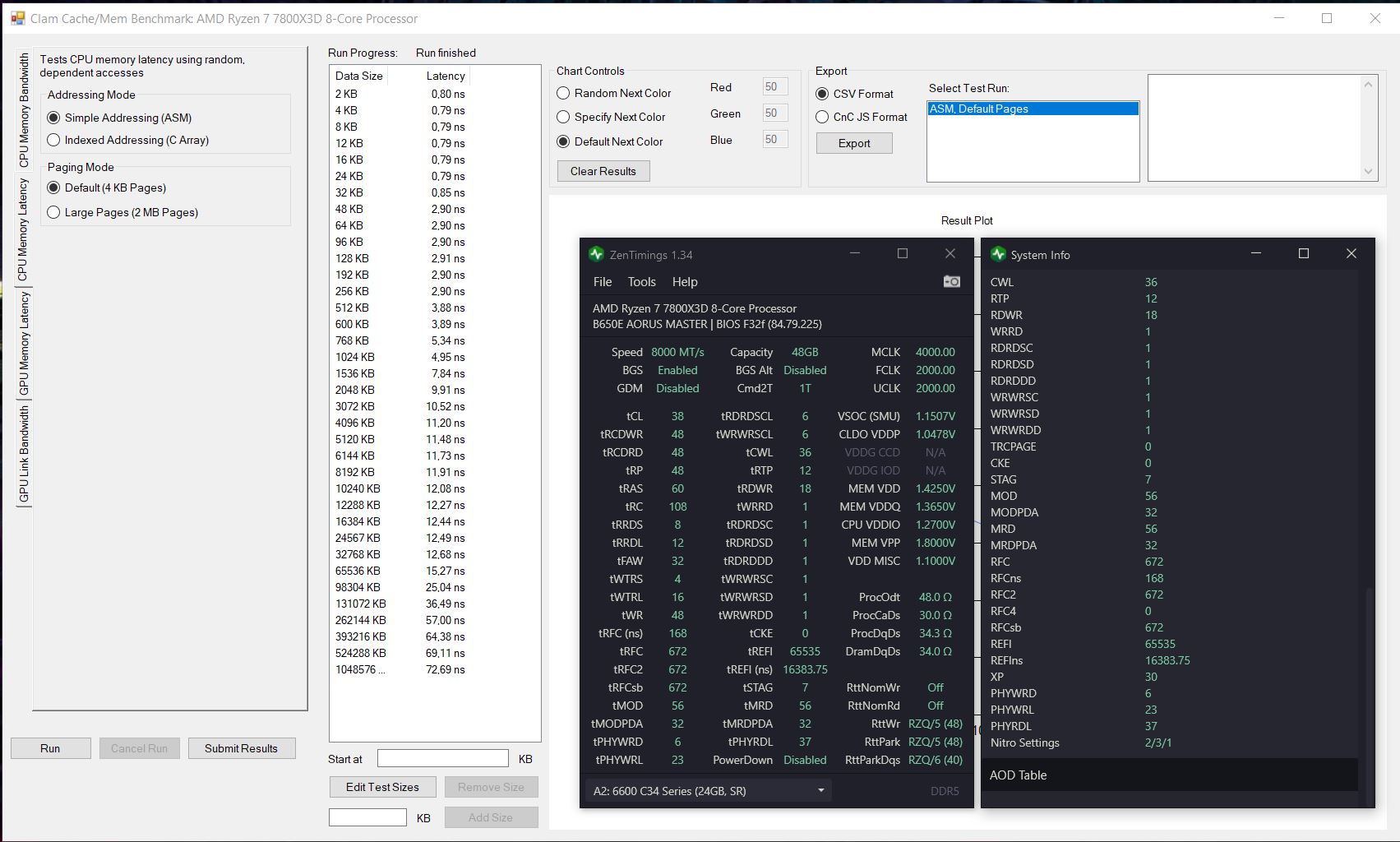The image size is (1400, 842).
Task: Open the ZenTimings File menu
Action: (603, 281)
